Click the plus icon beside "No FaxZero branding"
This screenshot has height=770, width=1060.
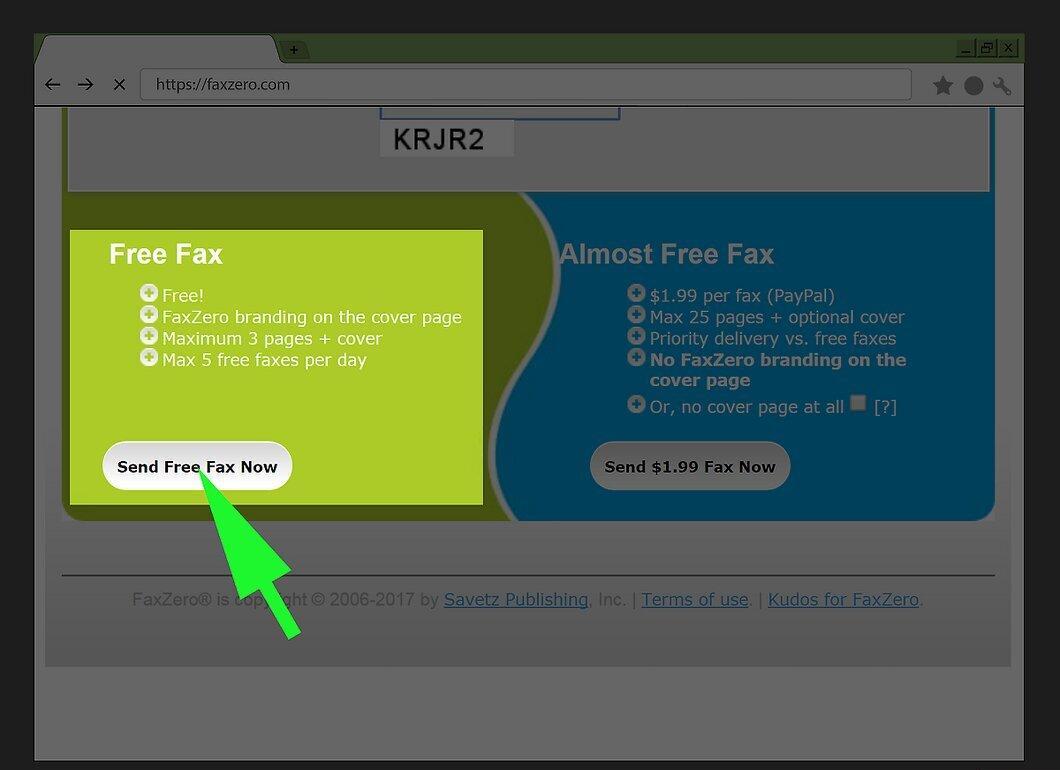pos(636,357)
